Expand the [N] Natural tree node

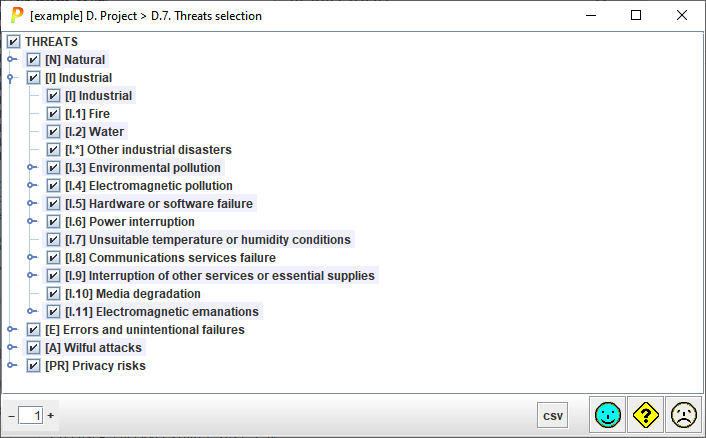11,60
